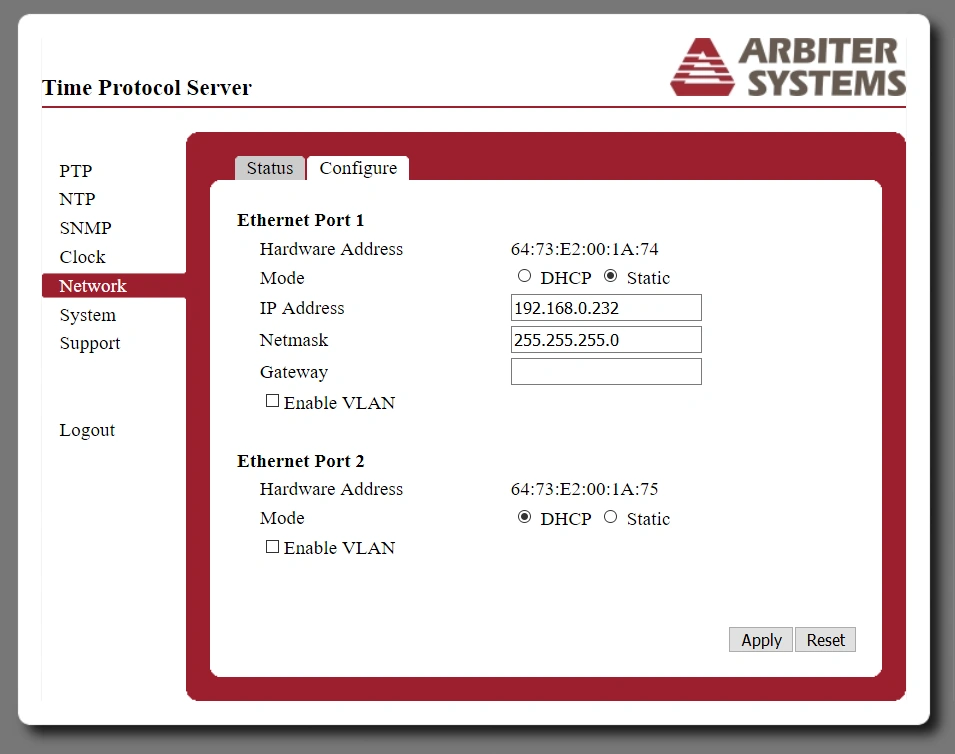The image size is (955, 754).
Task: Choose Static mode for Ethernet Port 1
Action: click(x=610, y=277)
